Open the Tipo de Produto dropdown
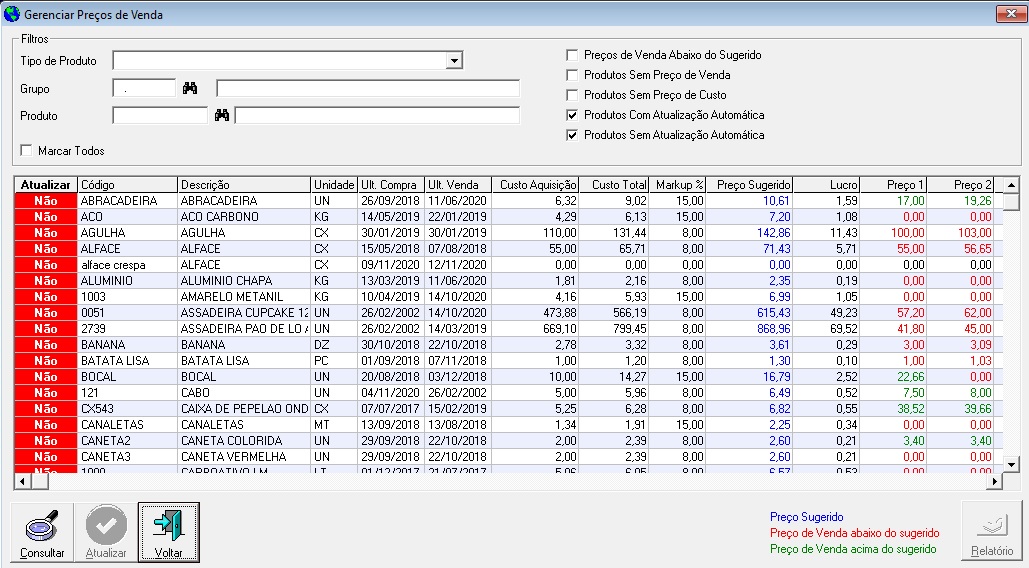This screenshot has height=568, width=1029. tap(455, 61)
